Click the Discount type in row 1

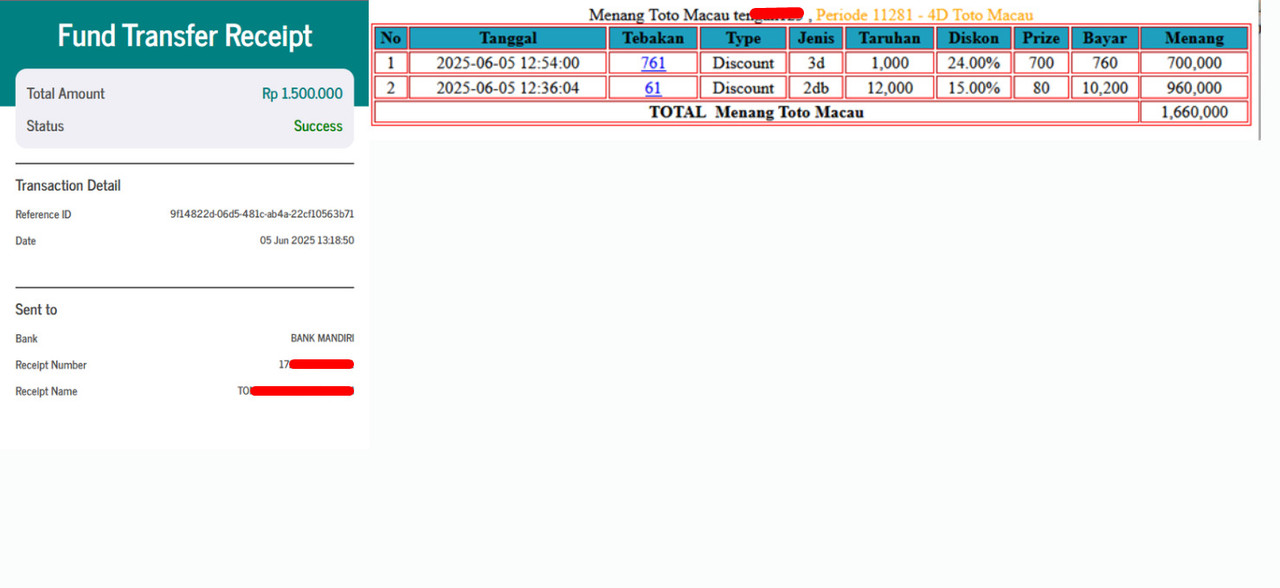[743, 63]
